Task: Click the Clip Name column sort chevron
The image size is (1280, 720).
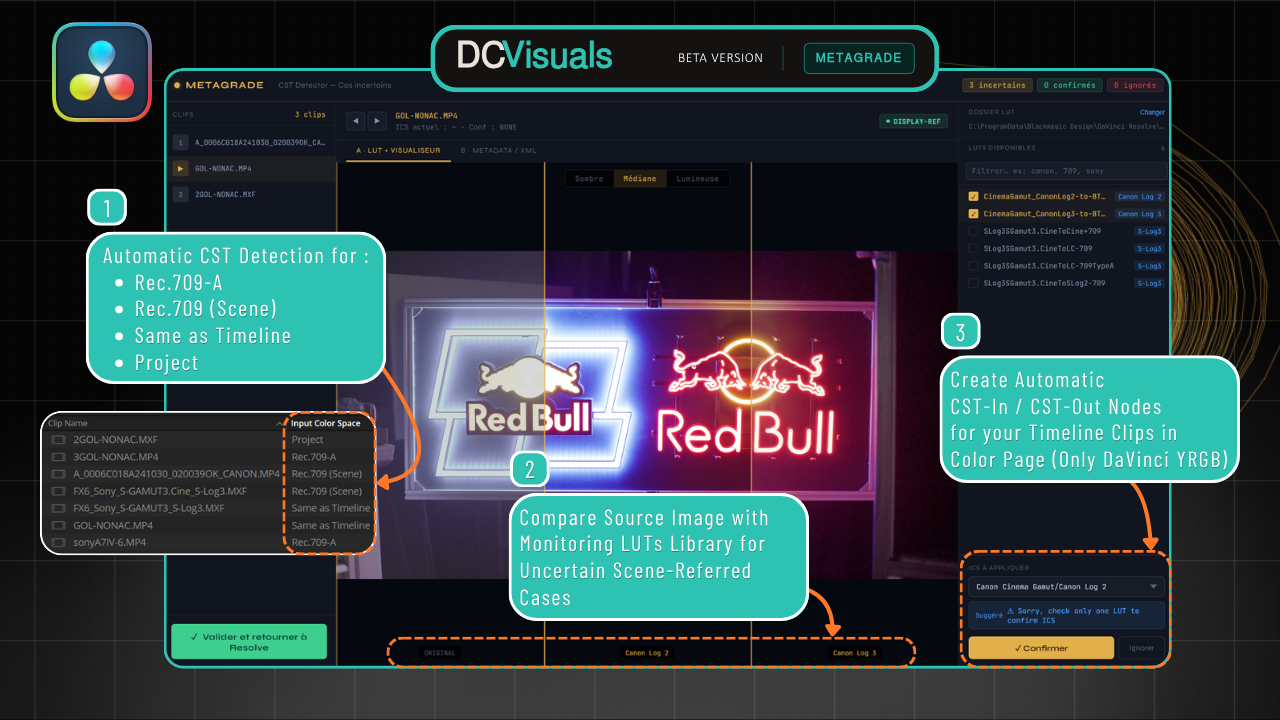Action: coord(281,423)
